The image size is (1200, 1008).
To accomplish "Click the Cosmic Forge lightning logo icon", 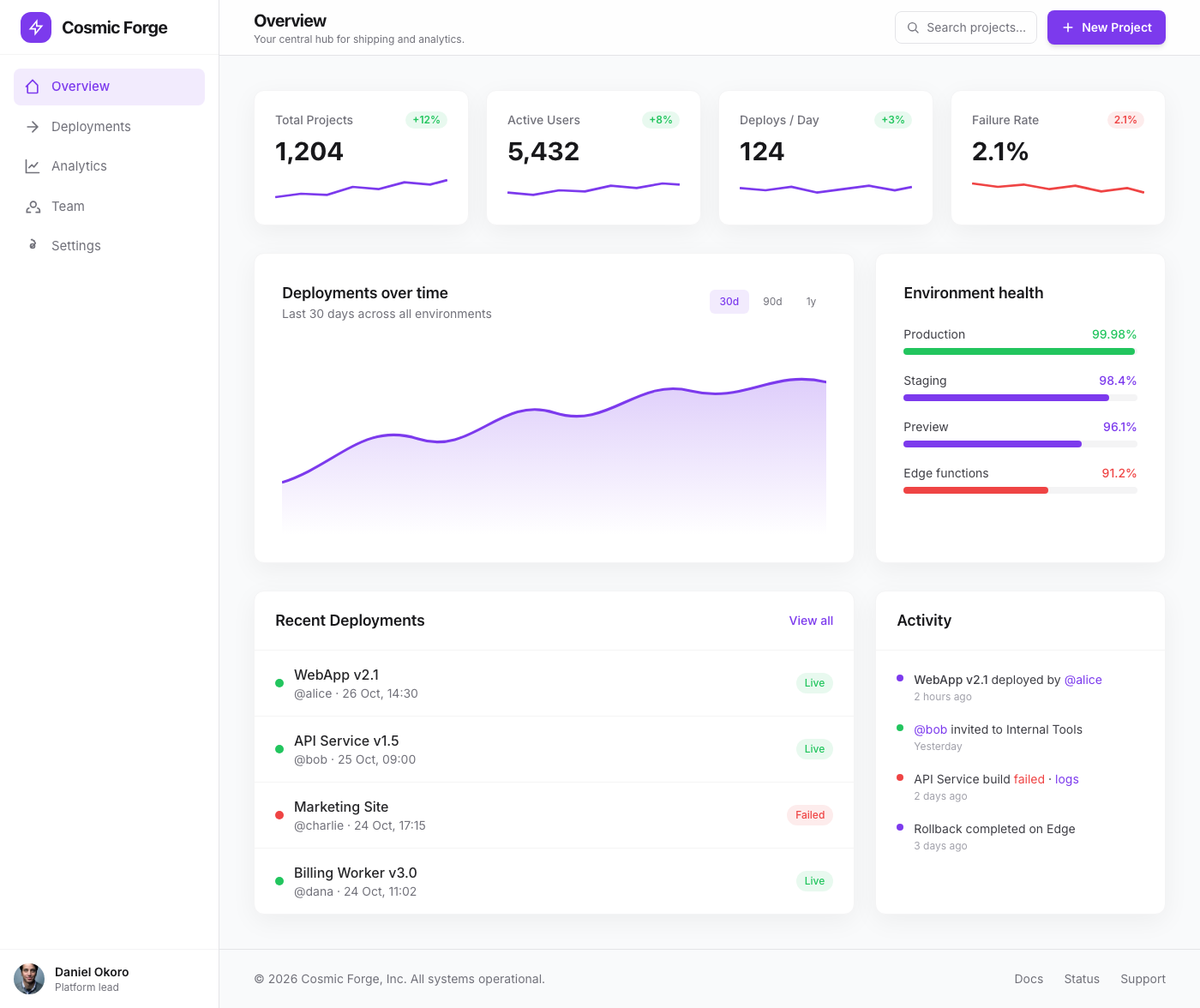I will [x=36, y=27].
